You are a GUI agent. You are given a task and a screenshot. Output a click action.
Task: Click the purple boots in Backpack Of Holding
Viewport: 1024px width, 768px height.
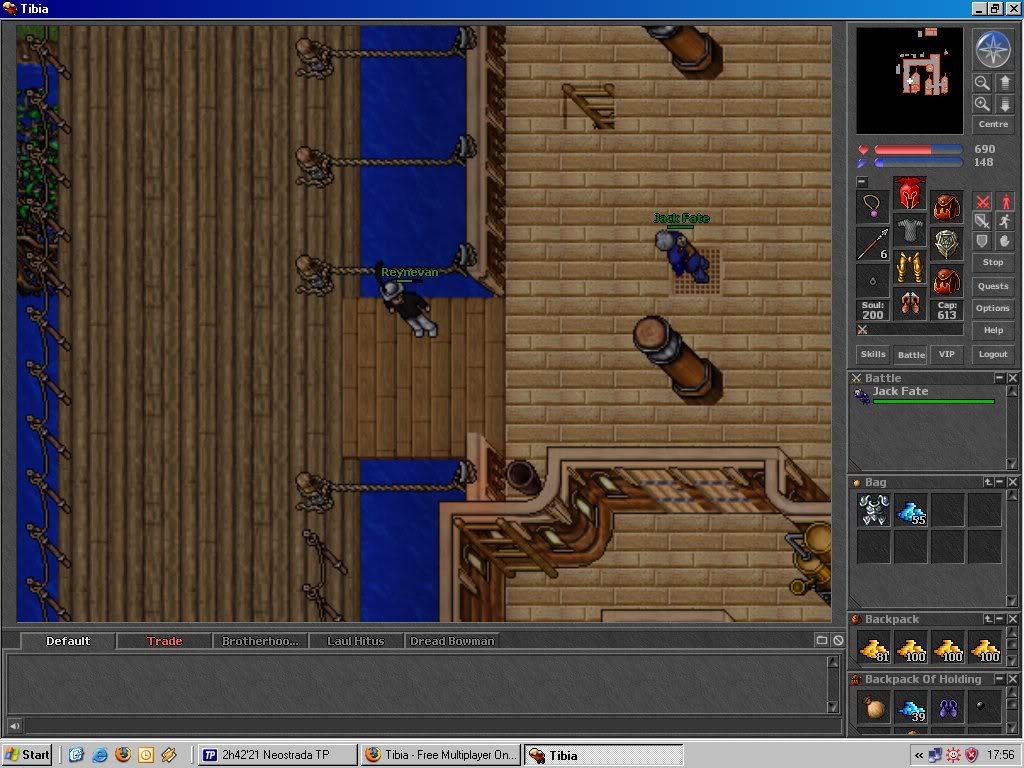948,708
